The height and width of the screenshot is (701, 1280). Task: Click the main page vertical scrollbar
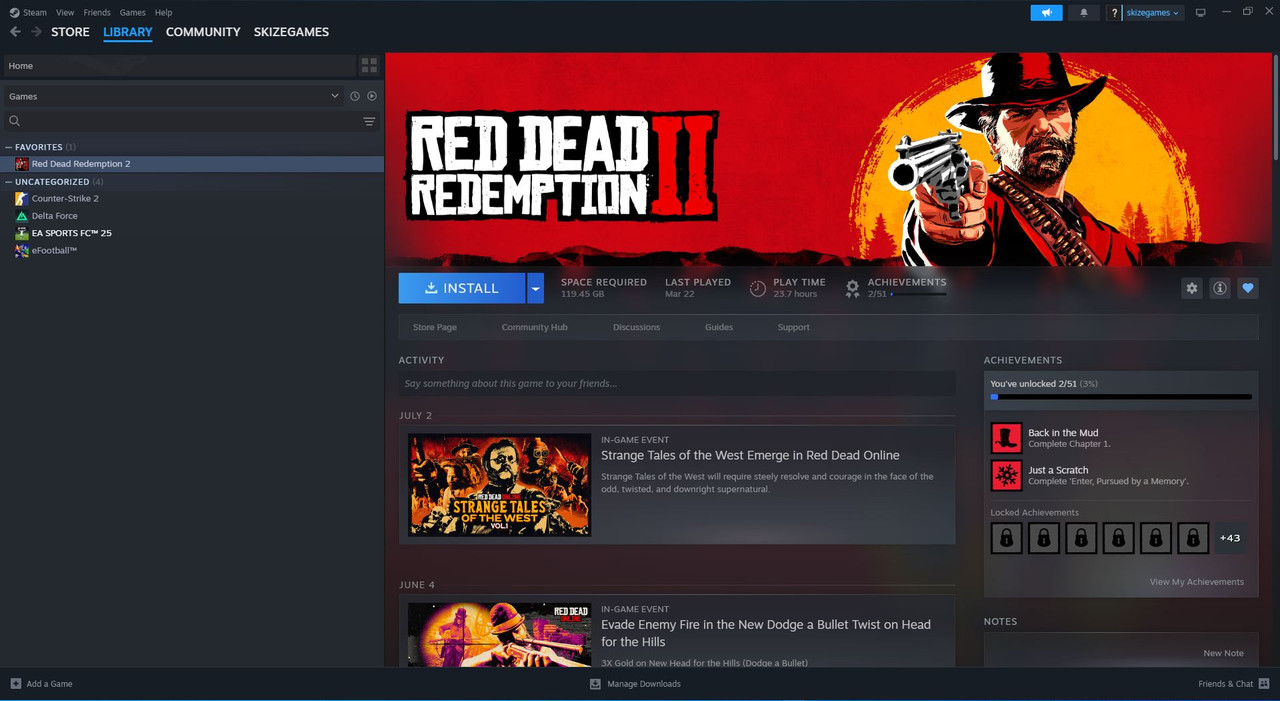pyautogui.click(x=1276, y=105)
